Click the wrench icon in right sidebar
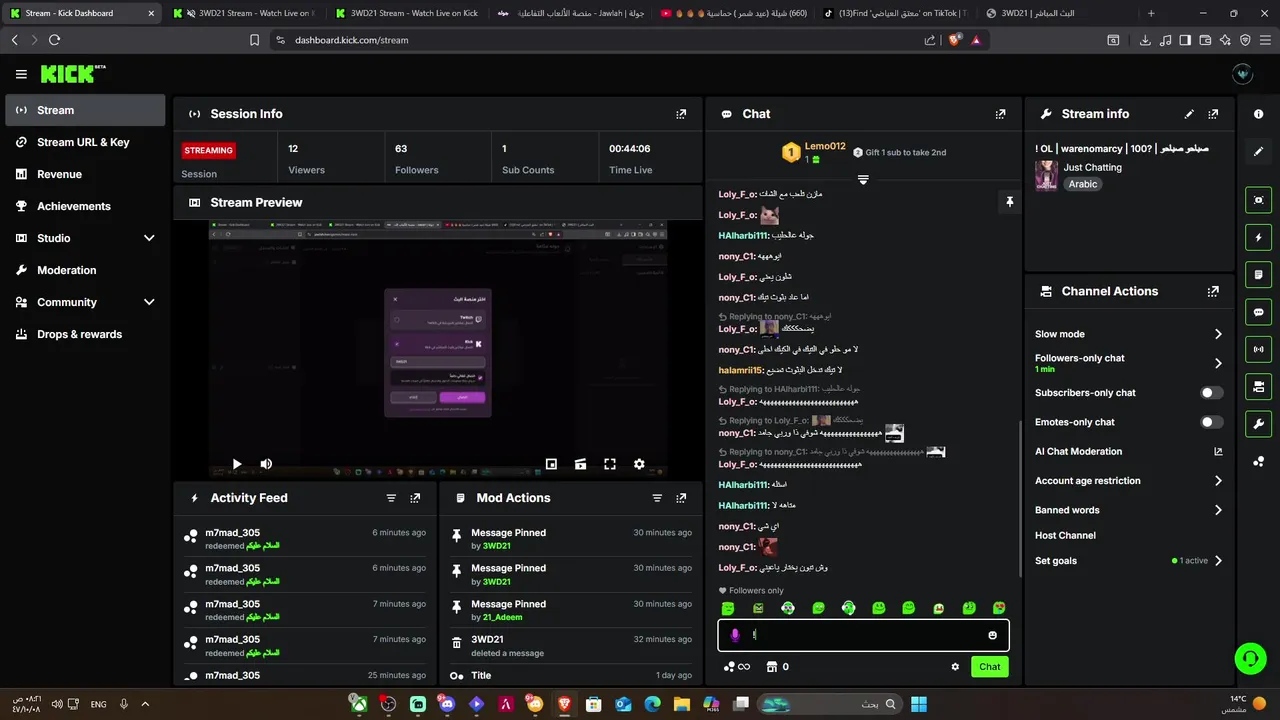This screenshot has width=1280, height=720. click(x=1258, y=423)
